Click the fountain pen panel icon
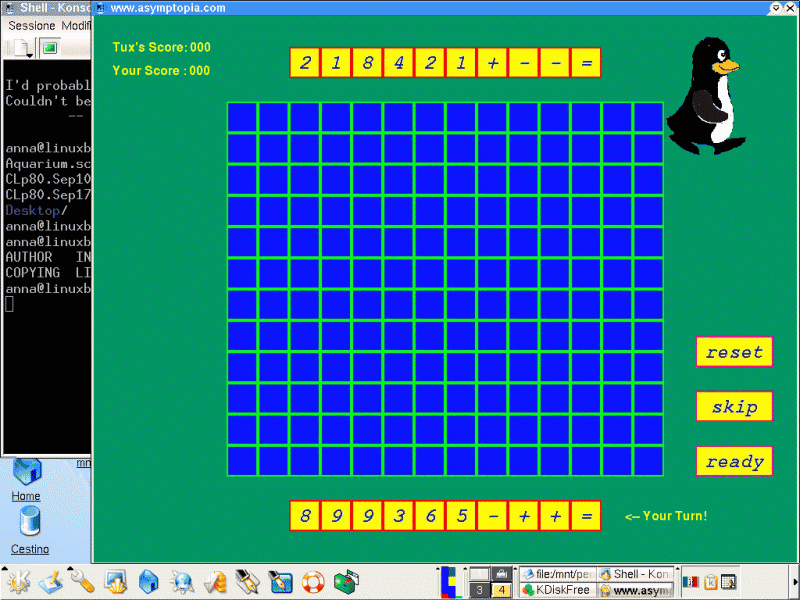This screenshot has width=800, height=600. point(247,582)
